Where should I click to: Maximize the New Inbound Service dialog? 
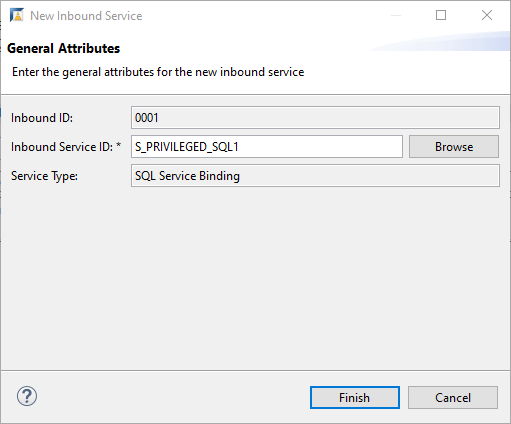441,15
